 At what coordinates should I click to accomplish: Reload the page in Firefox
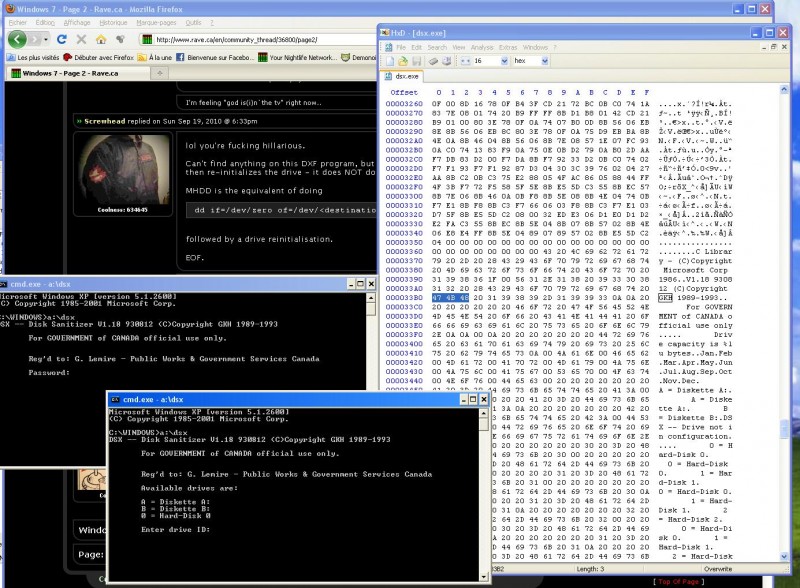[62, 39]
